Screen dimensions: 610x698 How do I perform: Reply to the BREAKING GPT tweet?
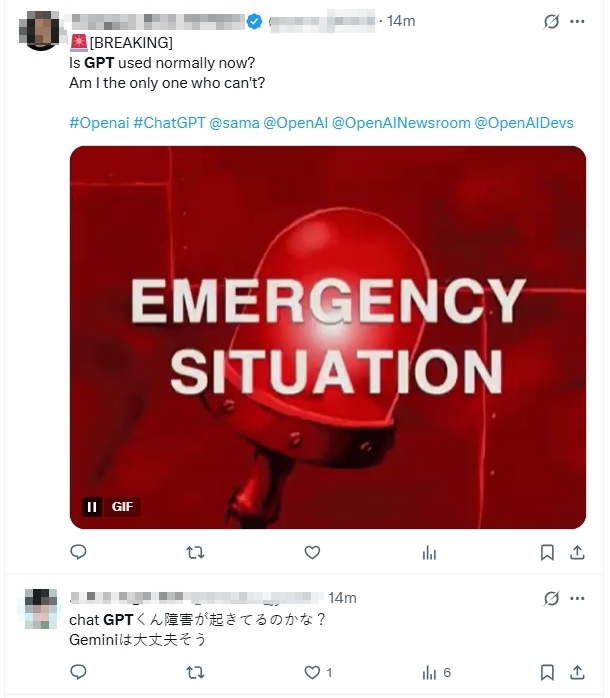(x=78, y=552)
